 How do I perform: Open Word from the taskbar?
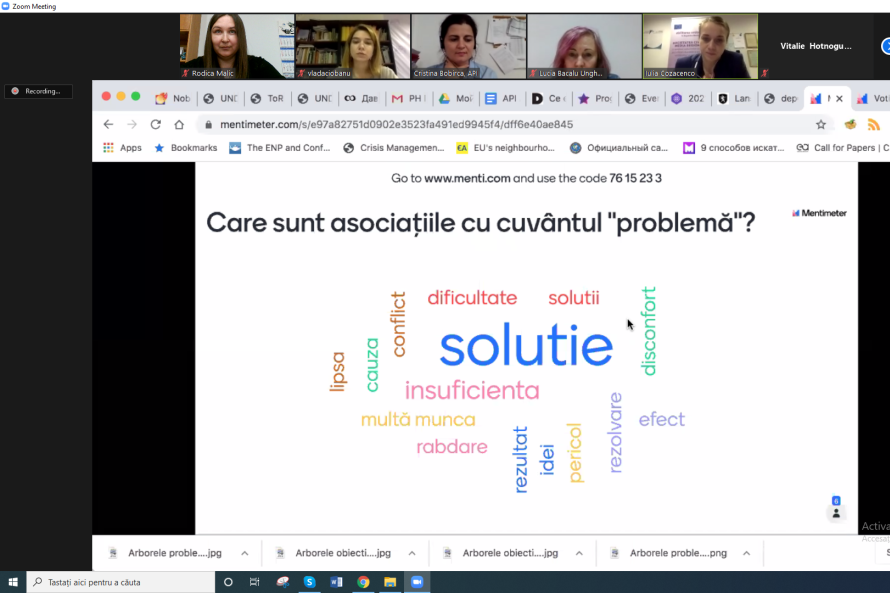[x=336, y=582]
